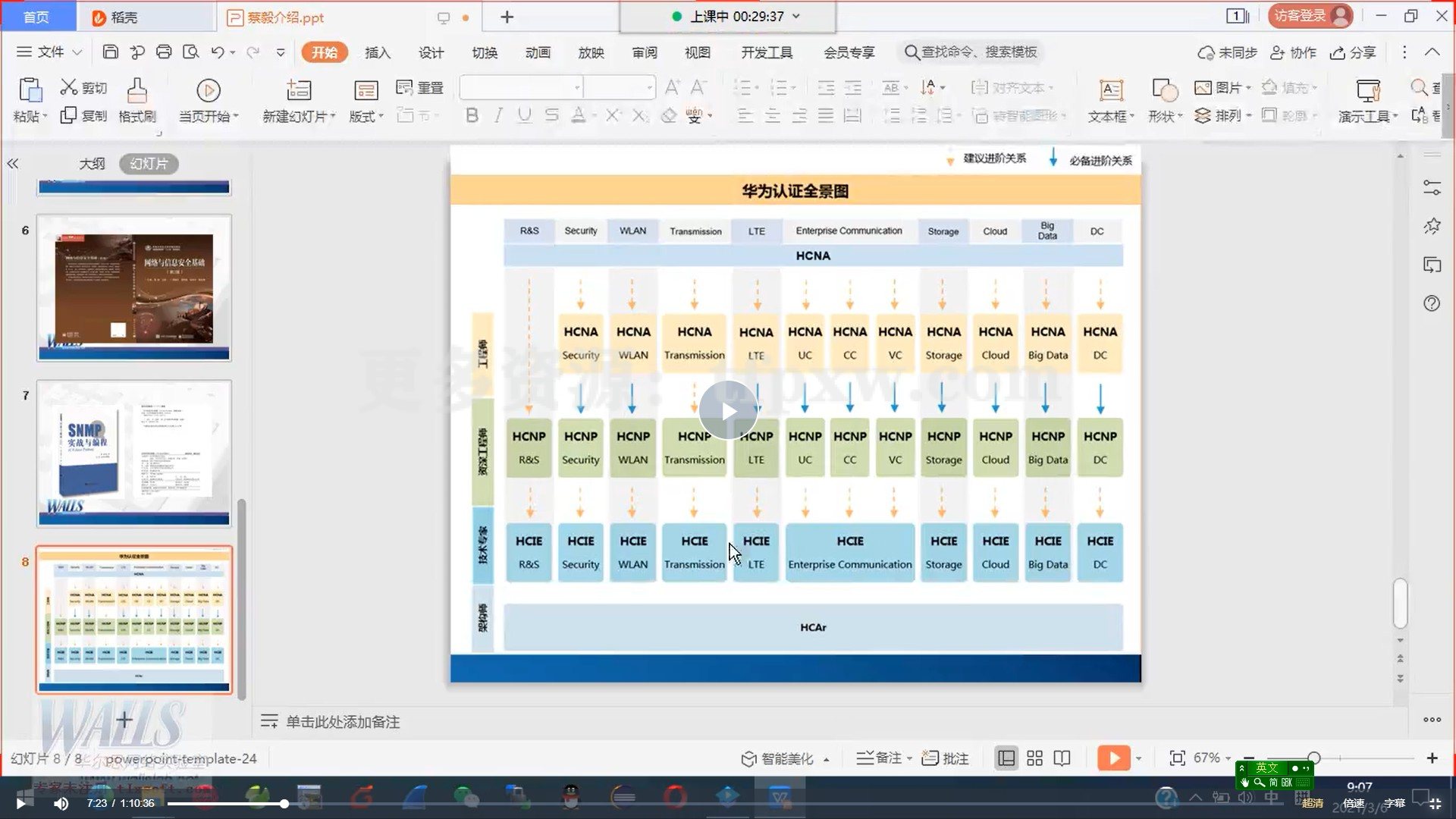Select the 大纲 outline tab
The height and width of the screenshot is (819, 1456).
coord(93,163)
